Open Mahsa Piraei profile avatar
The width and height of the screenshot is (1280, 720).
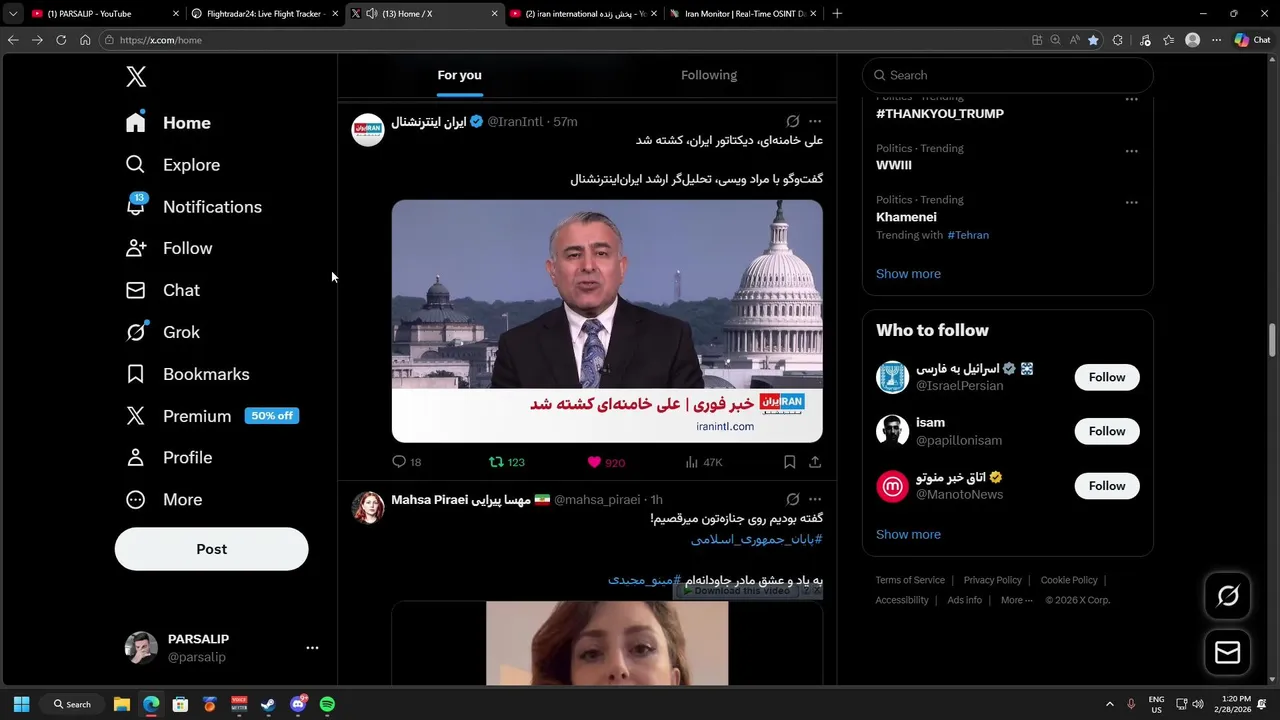pos(368,507)
